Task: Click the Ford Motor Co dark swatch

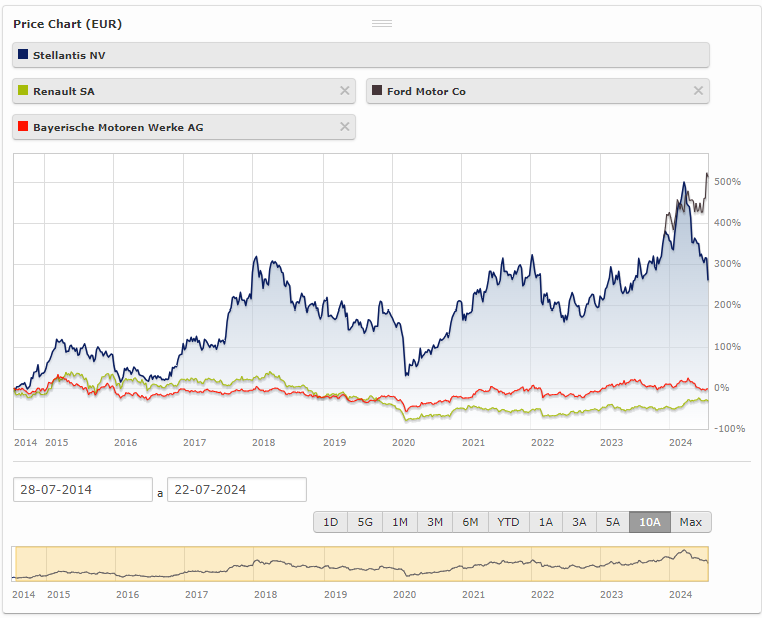Action: click(x=377, y=90)
